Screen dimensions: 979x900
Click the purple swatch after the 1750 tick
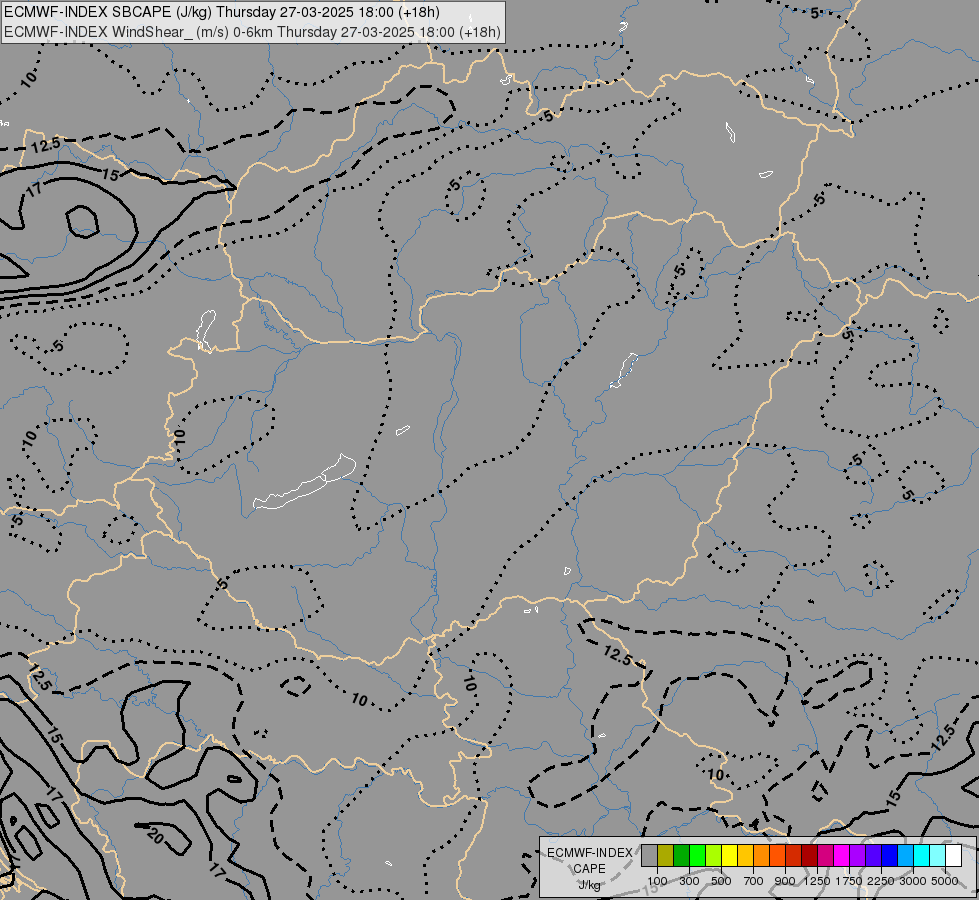(857, 856)
